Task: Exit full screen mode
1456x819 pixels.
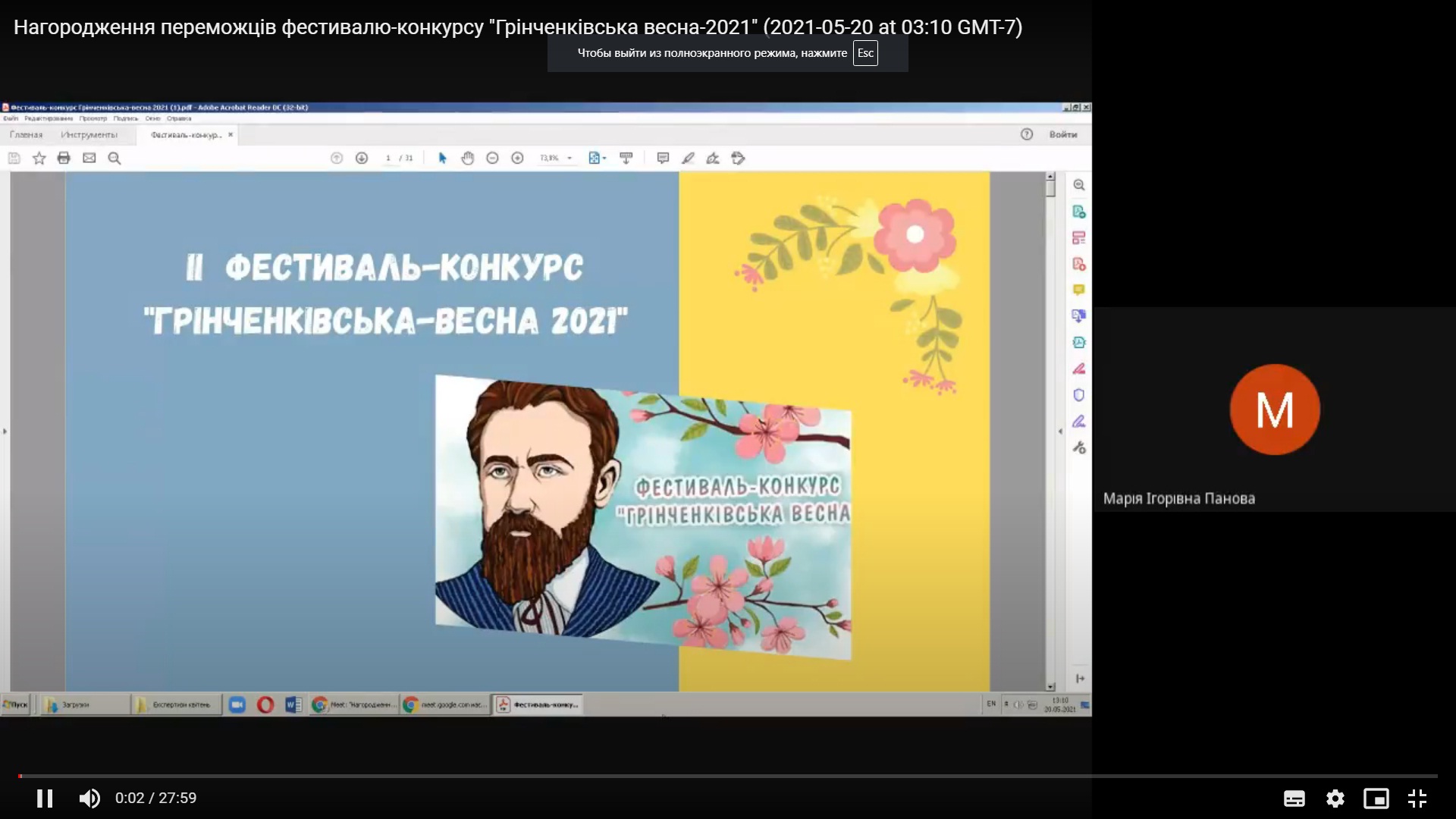Action: (1417, 798)
